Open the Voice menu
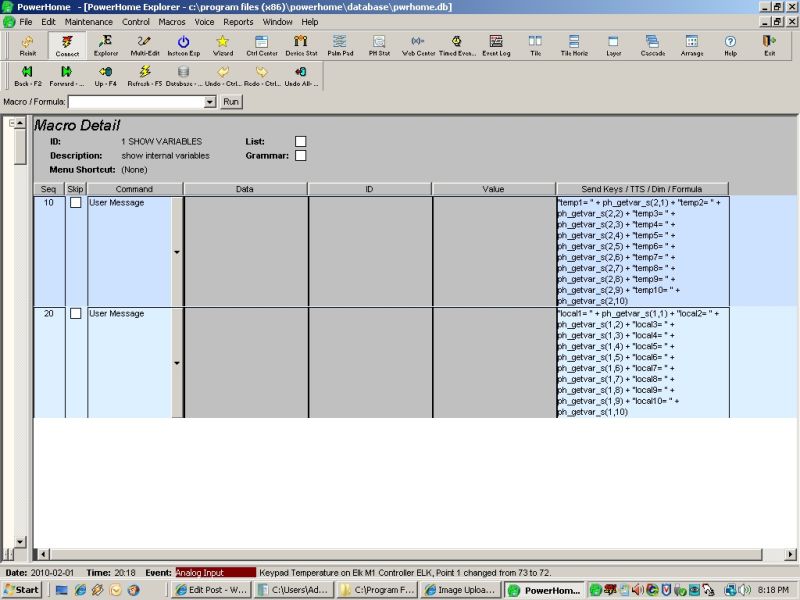 click(x=204, y=22)
